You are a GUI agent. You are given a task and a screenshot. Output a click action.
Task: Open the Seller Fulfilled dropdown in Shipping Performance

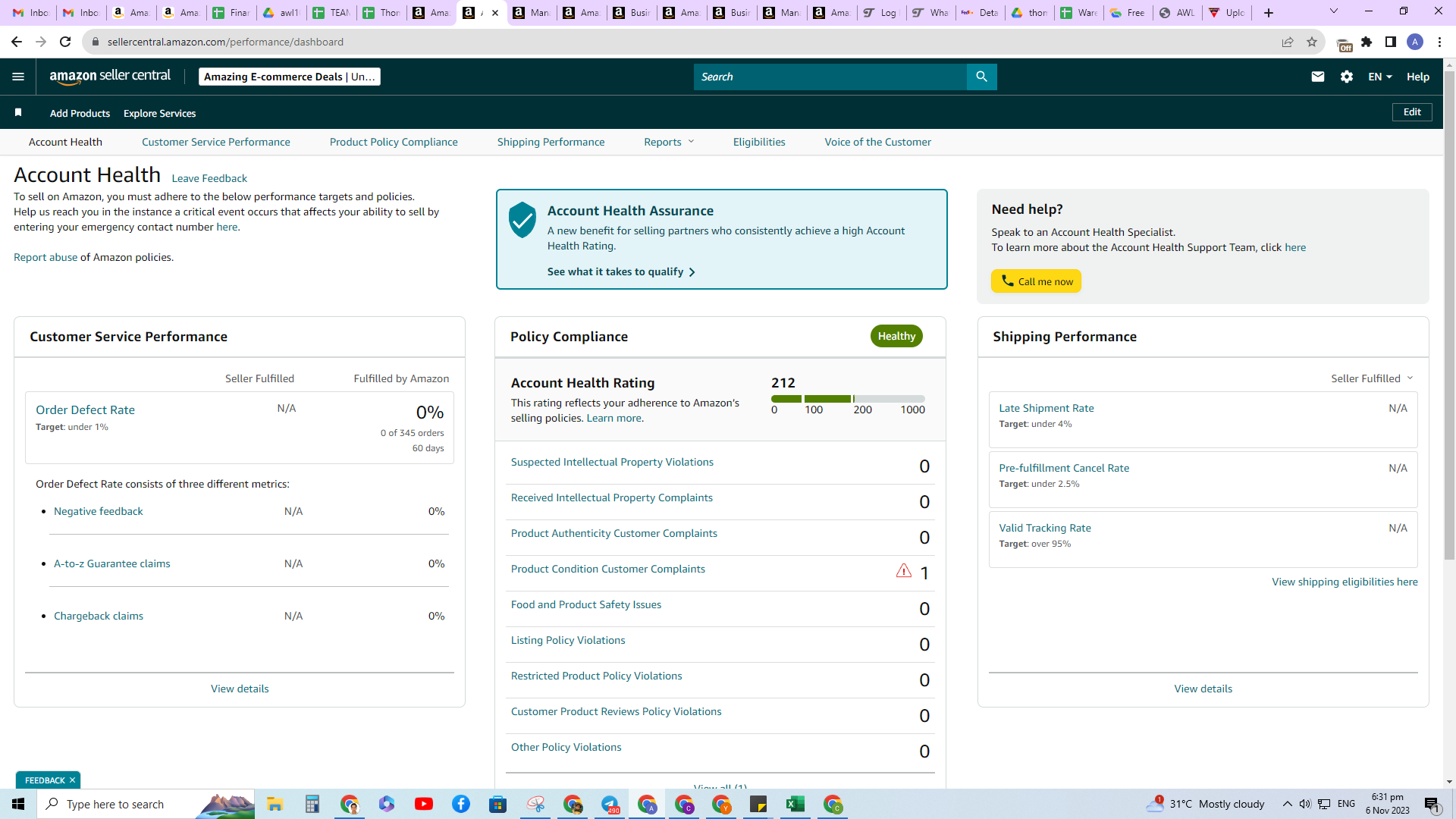pyautogui.click(x=1372, y=378)
